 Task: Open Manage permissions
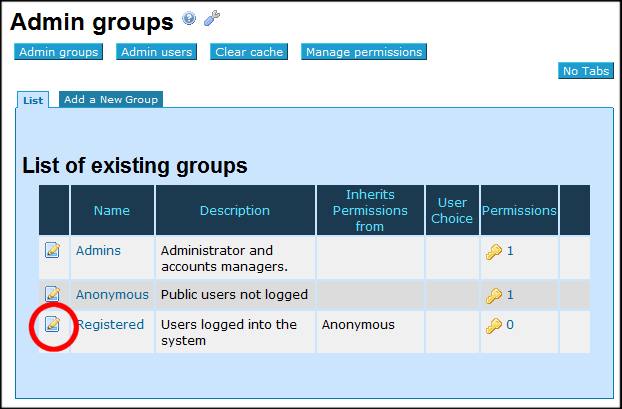click(364, 52)
